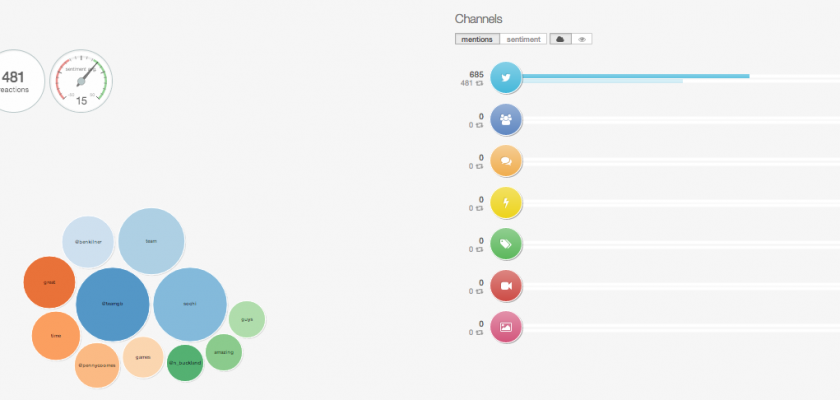Click the red video channel icon
This screenshot has width=840, height=400.
(507, 286)
